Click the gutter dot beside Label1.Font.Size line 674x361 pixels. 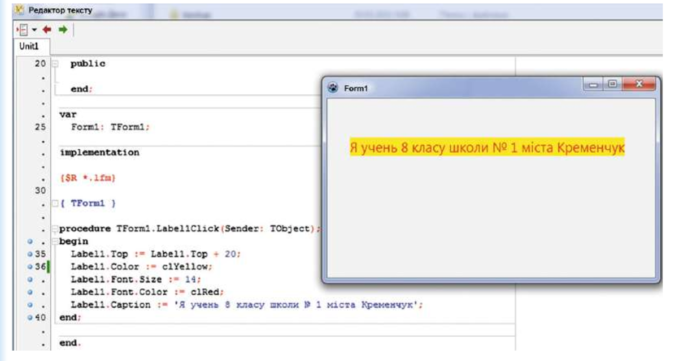click(x=30, y=279)
